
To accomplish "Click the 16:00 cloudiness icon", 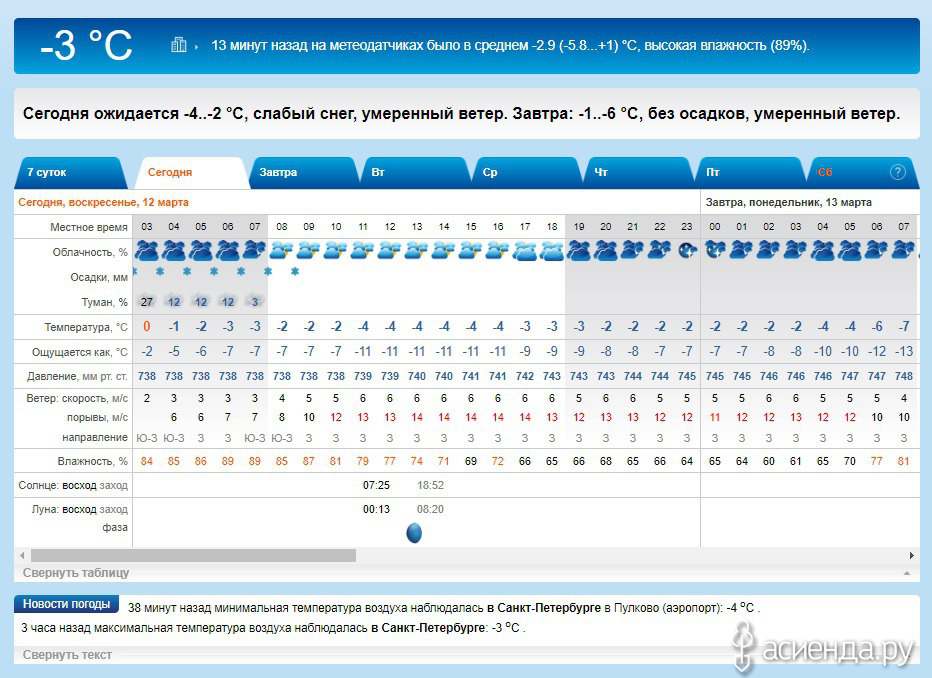I will pyautogui.click(x=498, y=250).
